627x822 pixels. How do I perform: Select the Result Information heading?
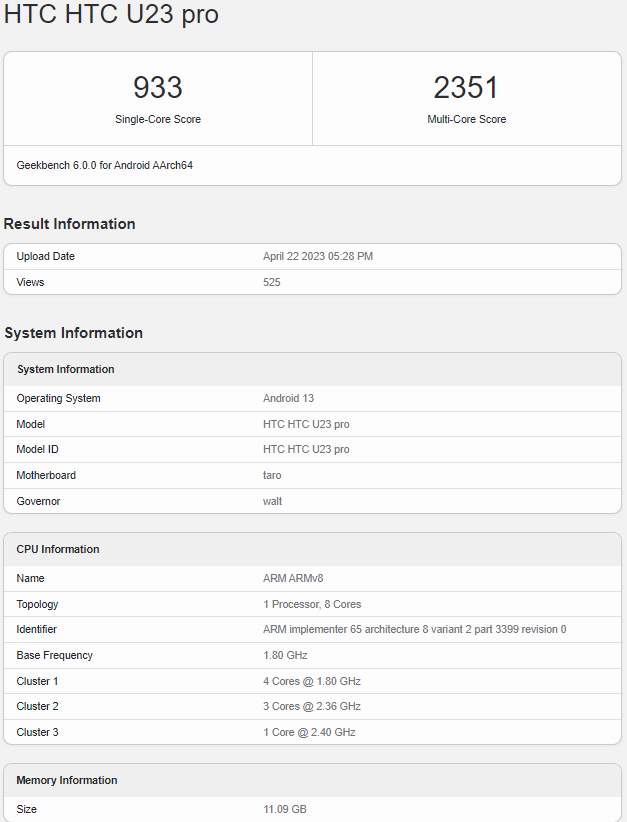[70, 224]
